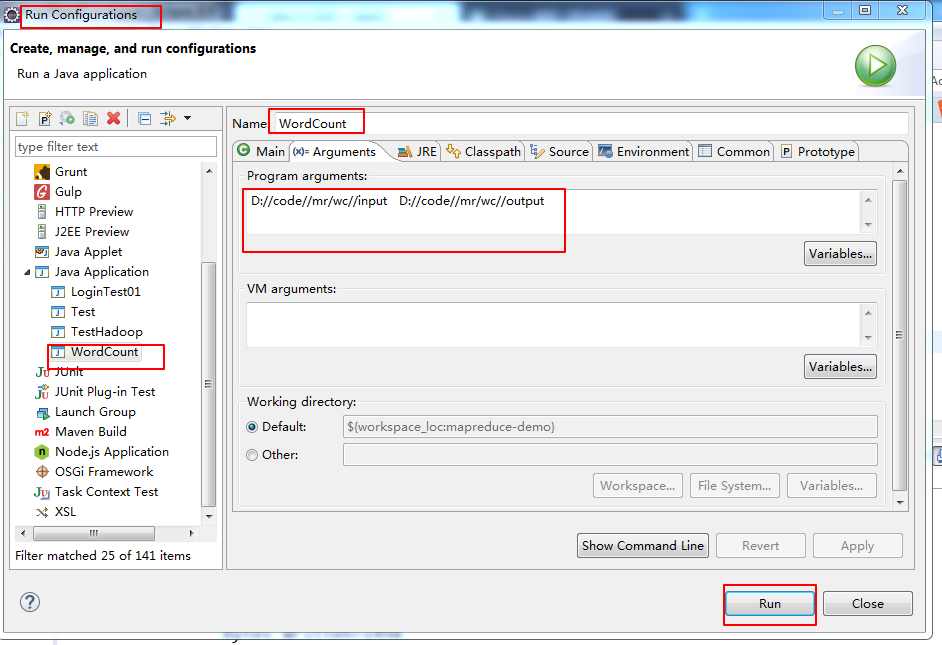Click the green Run arrow graphic

[875, 66]
